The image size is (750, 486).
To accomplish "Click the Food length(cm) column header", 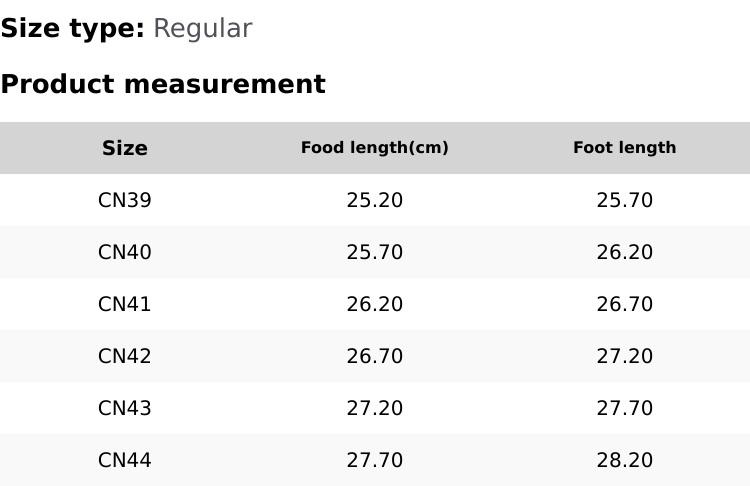I will (375, 148).
